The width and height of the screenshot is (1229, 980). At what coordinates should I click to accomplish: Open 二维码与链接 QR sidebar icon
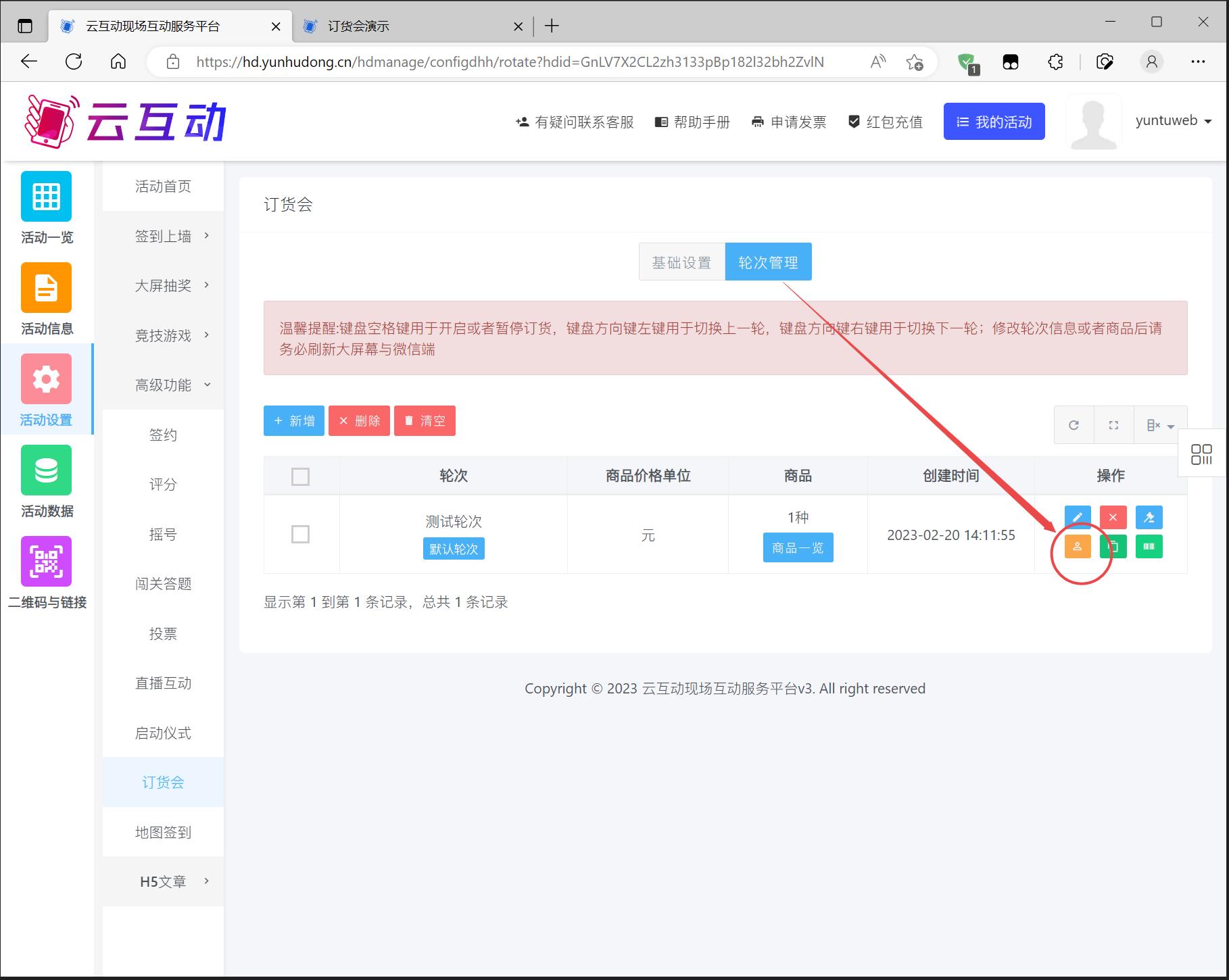pyautogui.click(x=46, y=562)
